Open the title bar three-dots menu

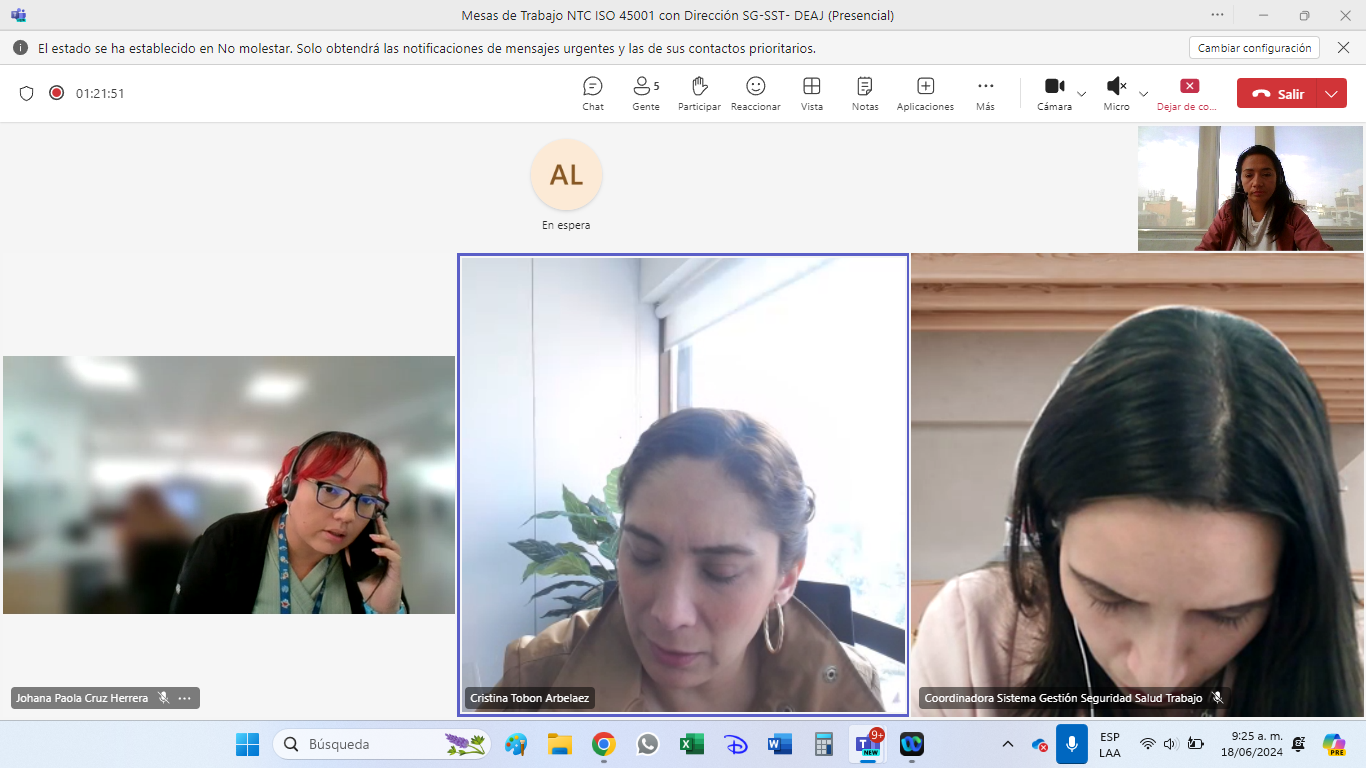click(1217, 15)
